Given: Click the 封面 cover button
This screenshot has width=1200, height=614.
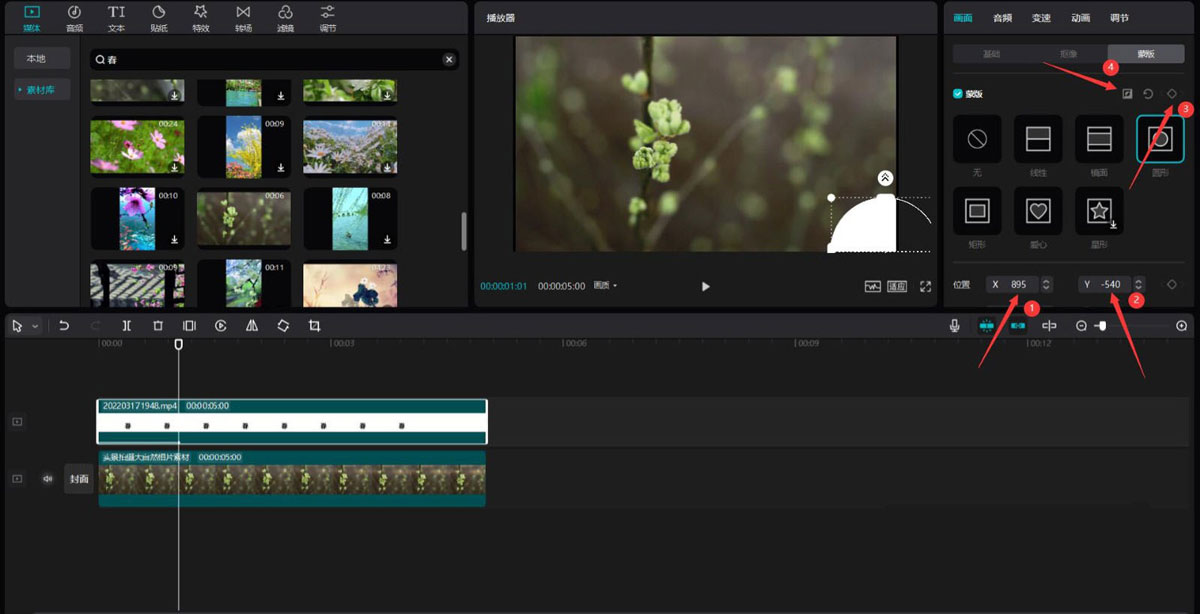Looking at the screenshot, I should coord(79,479).
